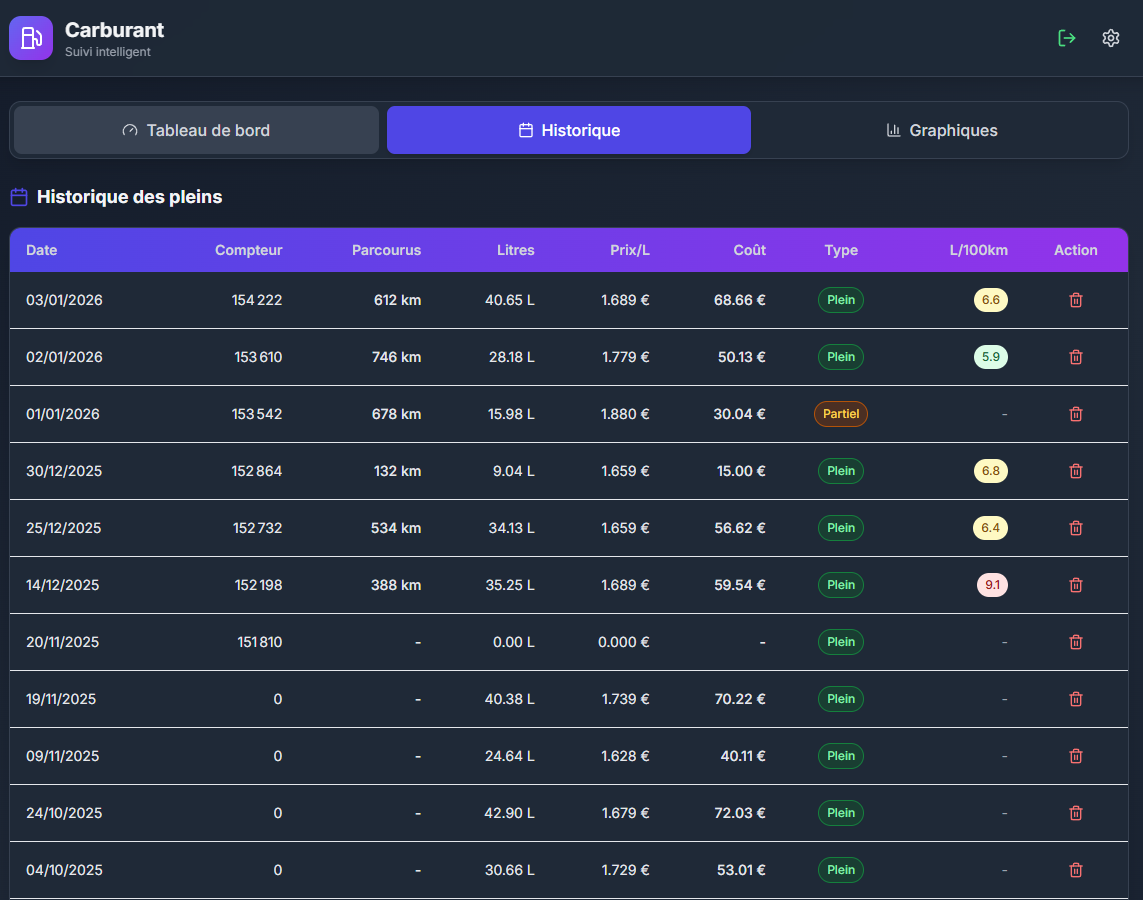Trash the 04/10/2025 fill-up row
1143x900 pixels.
click(1076, 870)
